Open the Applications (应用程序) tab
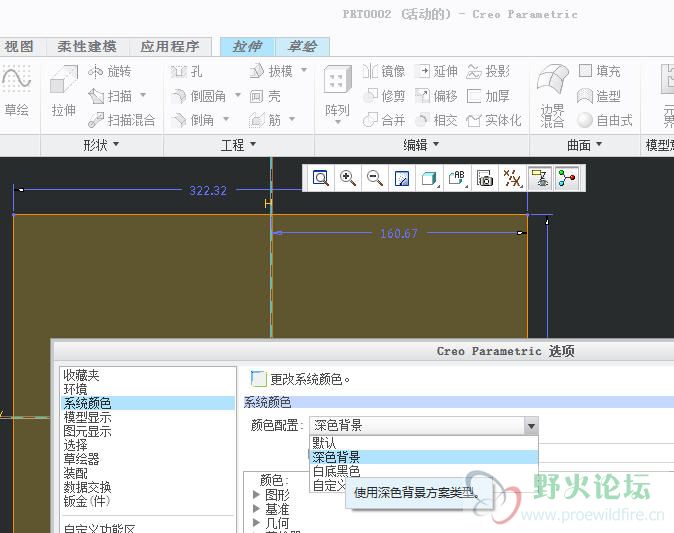674x533 pixels. [170, 46]
